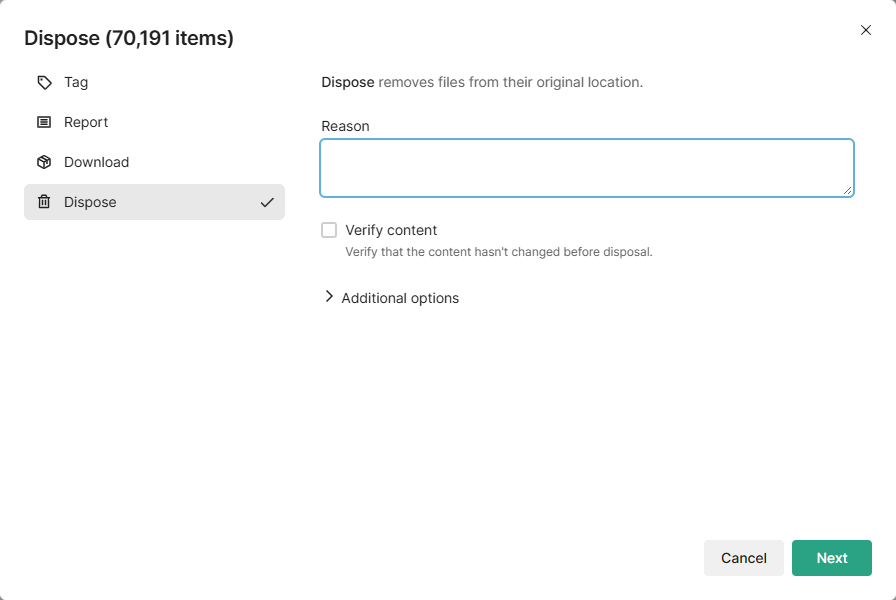The image size is (896, 600).
Task: Click the Additional options label
Action: click(x=400, y=298)
